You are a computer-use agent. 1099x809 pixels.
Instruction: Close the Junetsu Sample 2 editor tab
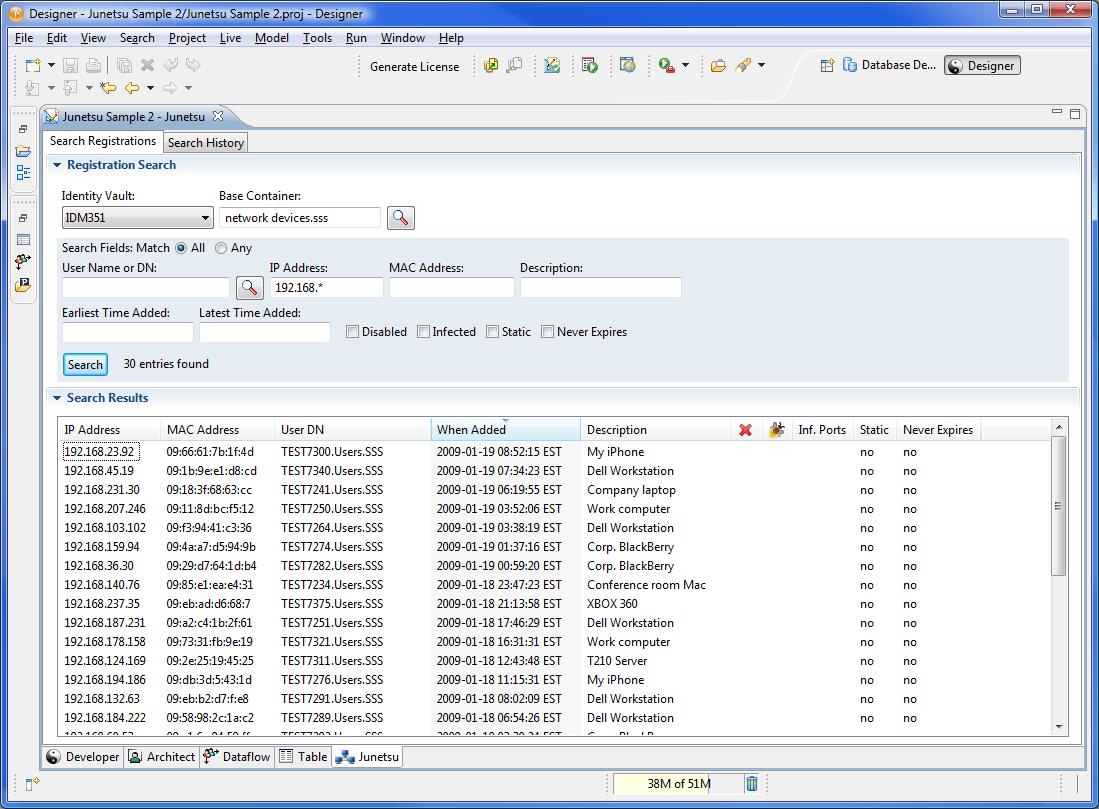click(x=218, y=116)
